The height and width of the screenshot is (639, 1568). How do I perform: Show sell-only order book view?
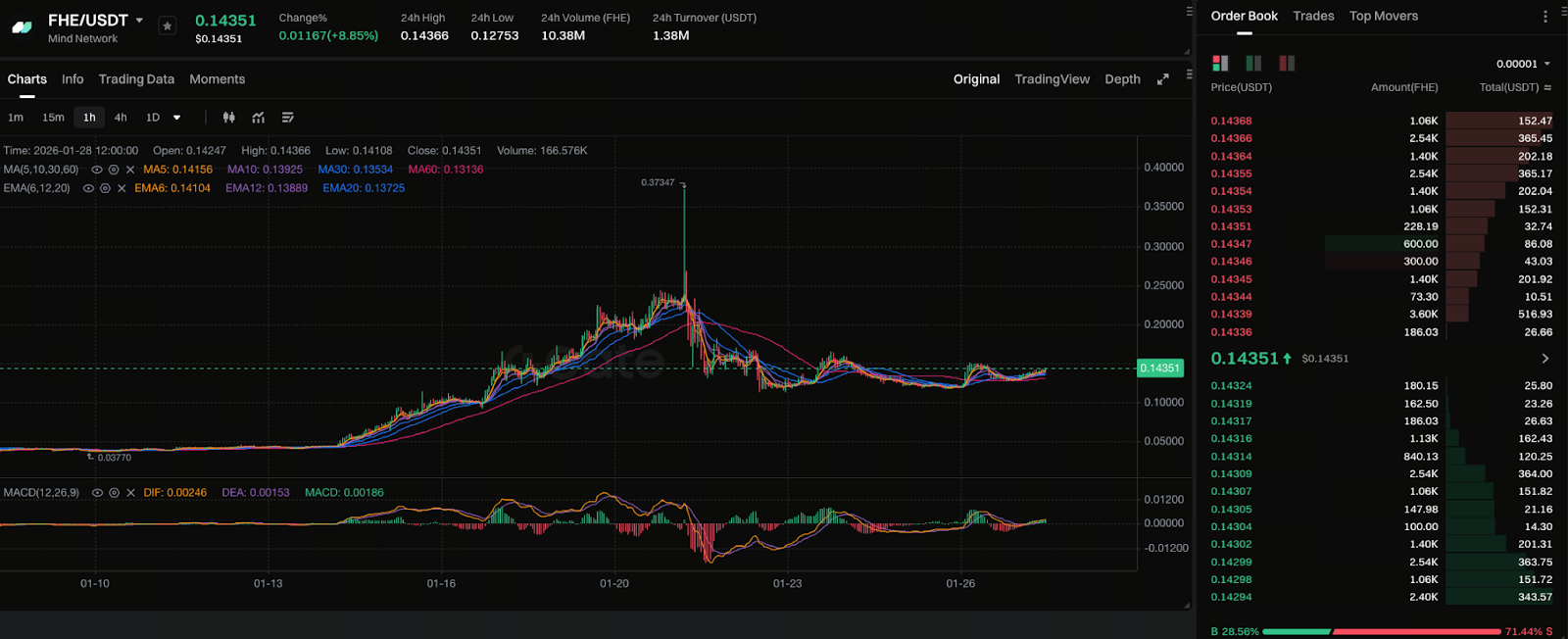pos(1286,64)
